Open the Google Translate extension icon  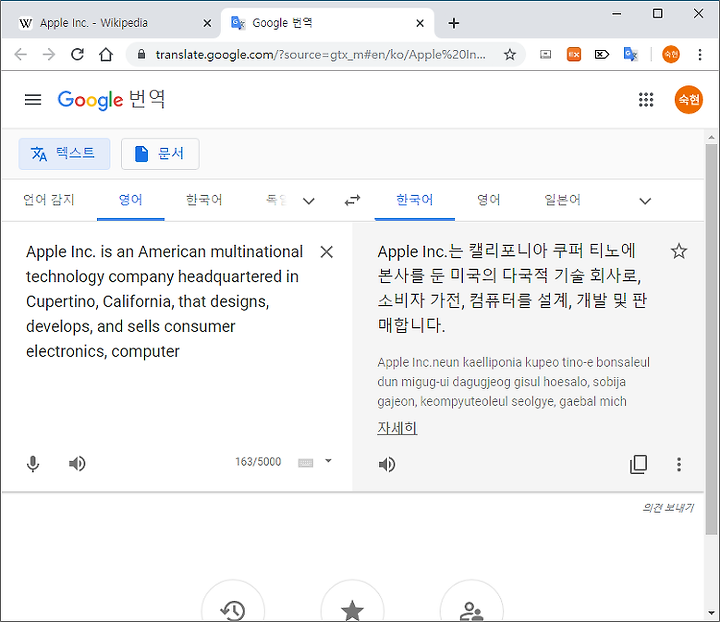(630, 55)
